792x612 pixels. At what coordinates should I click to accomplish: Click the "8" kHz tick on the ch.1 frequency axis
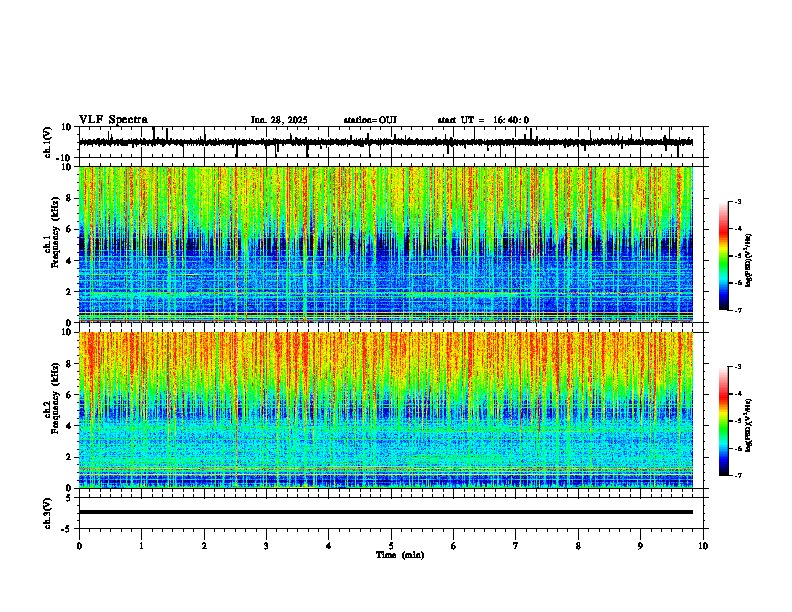click(70, 198)
